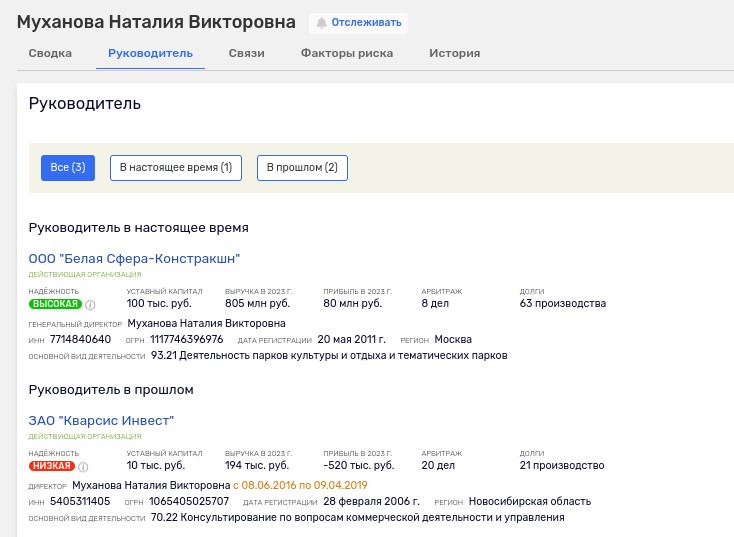Image resolution: width=734 pixels, height=537 pixels.
Task: Switch to the Сводка tab
Action: (x=50, y=53)
